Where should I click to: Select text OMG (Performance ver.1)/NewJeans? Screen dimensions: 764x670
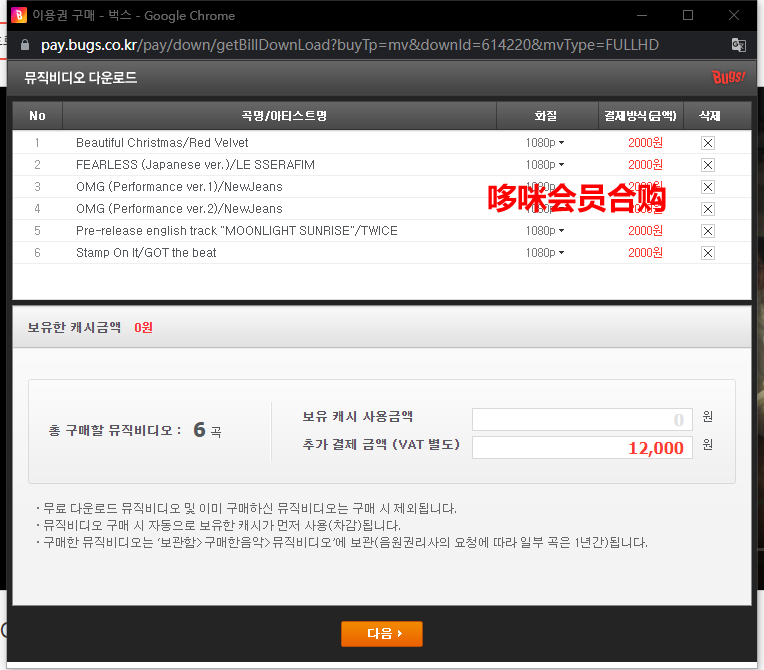[x=179, y=187]
